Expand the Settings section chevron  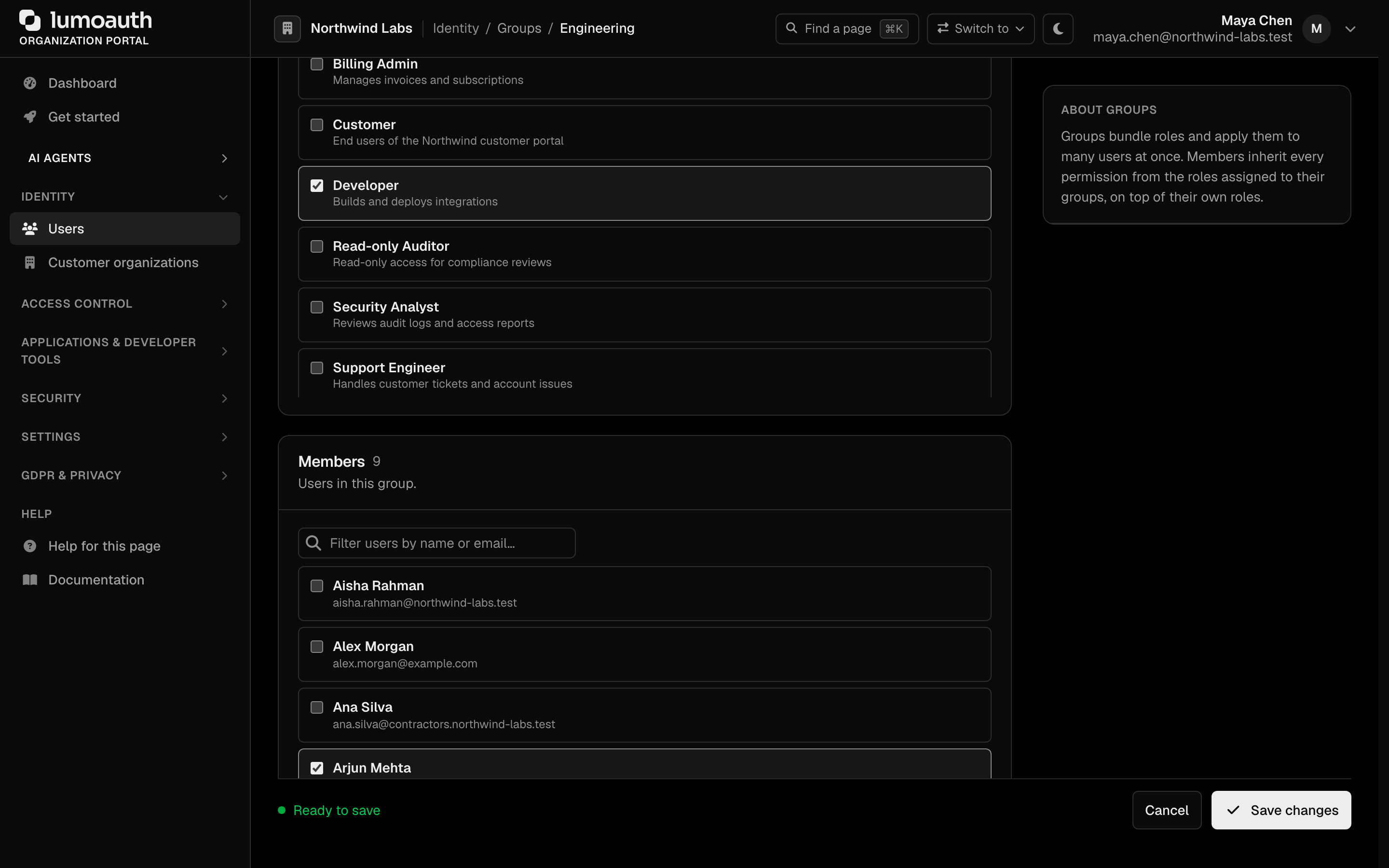(x=224, y=437)
